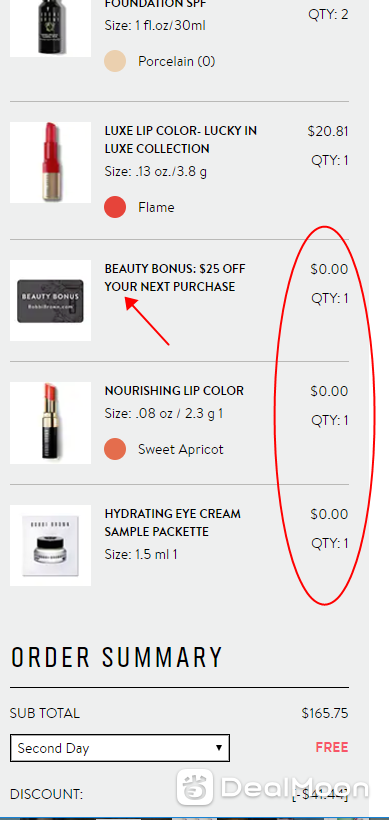This screenshot has height=820, width=389.
Task: Click the foundation bottle thumbnail
Action: [50, 28]
